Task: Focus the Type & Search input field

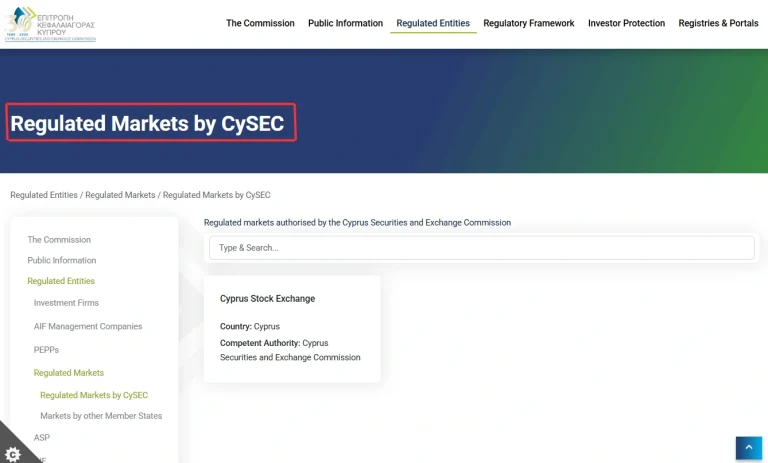Action: pos(481,248)
